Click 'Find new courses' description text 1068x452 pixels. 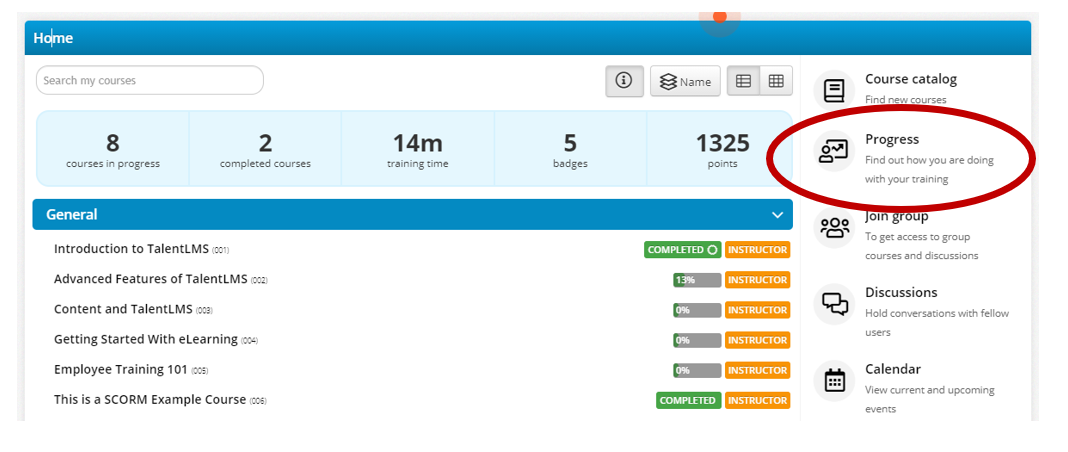pos(906,99)
